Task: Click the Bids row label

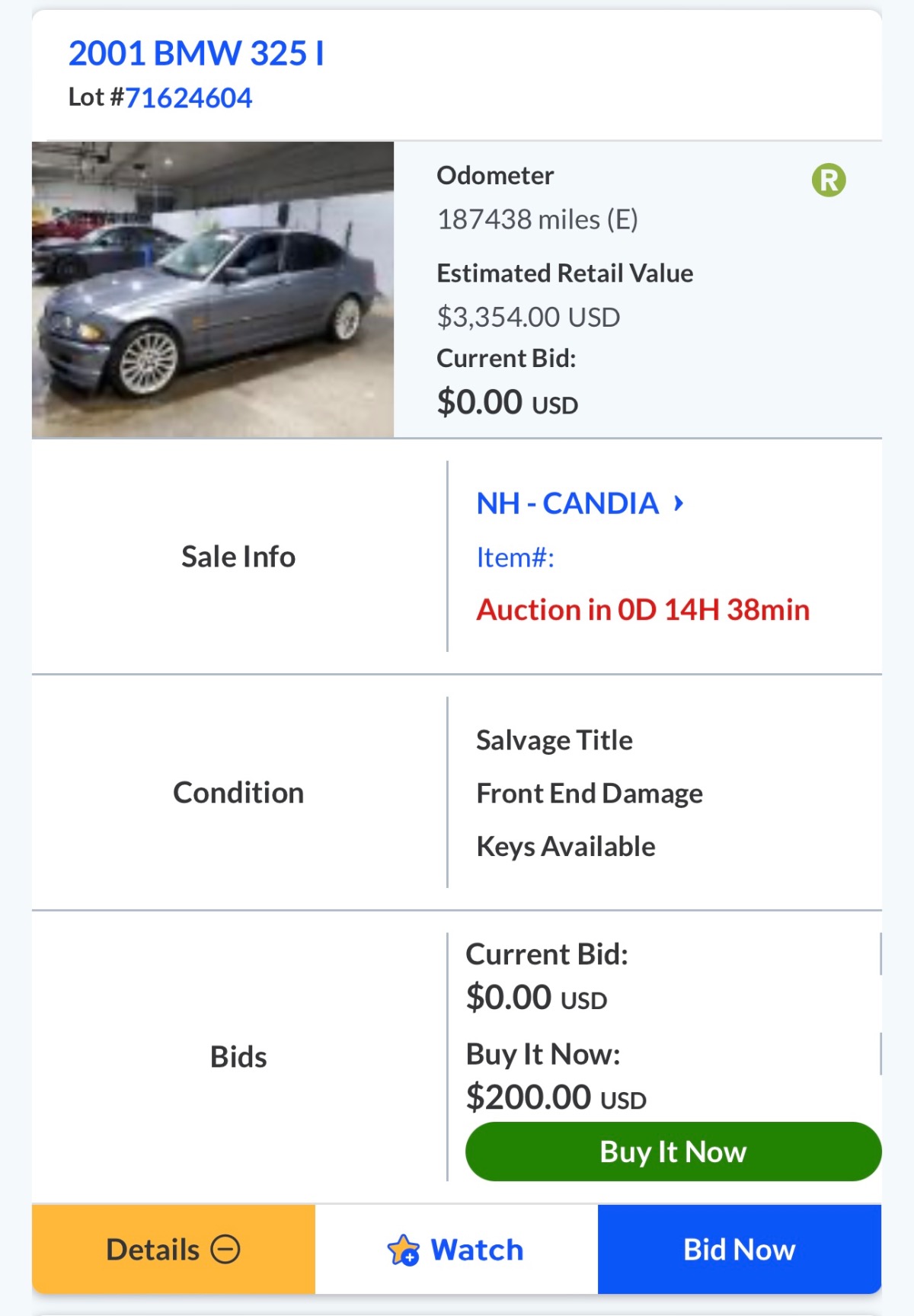Action: tap(238, 1057)
